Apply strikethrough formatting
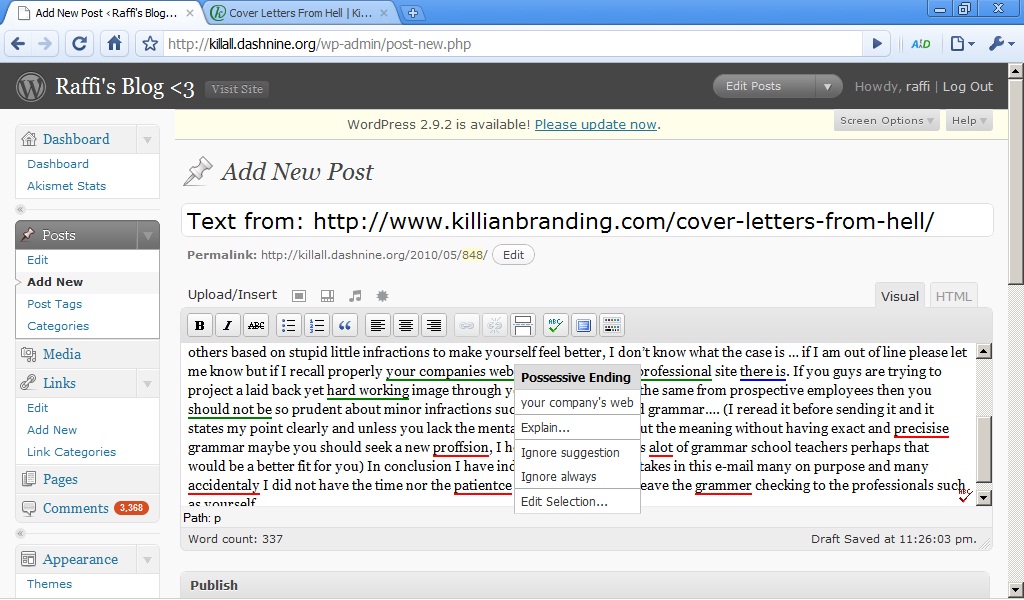Screen dimensions: 1024x600 click(256, 325)
